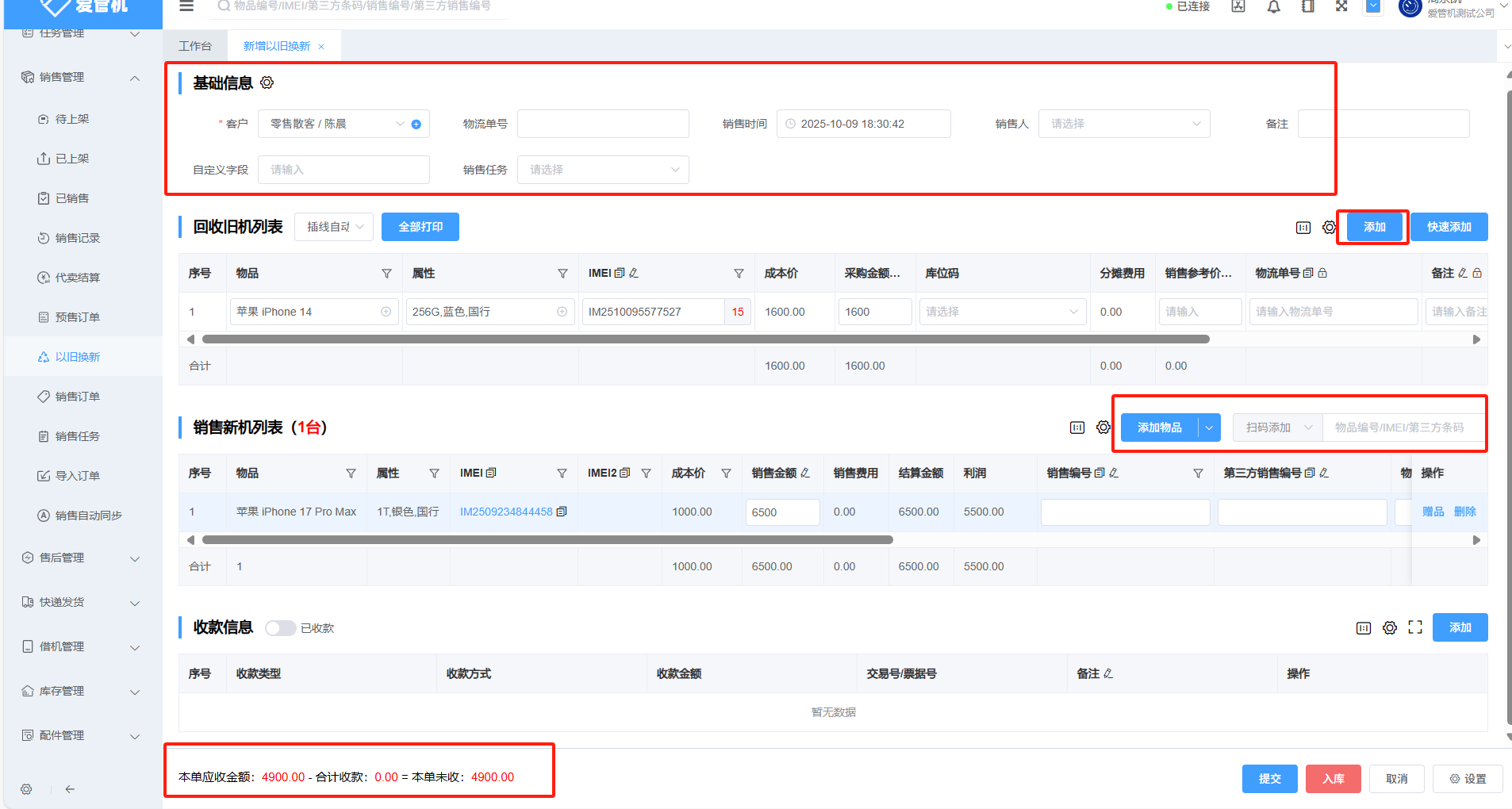Click the 物流单号 input field in 基础信息
The height and width of the screenshot is (809, 1512).
[x=603, y=124]
